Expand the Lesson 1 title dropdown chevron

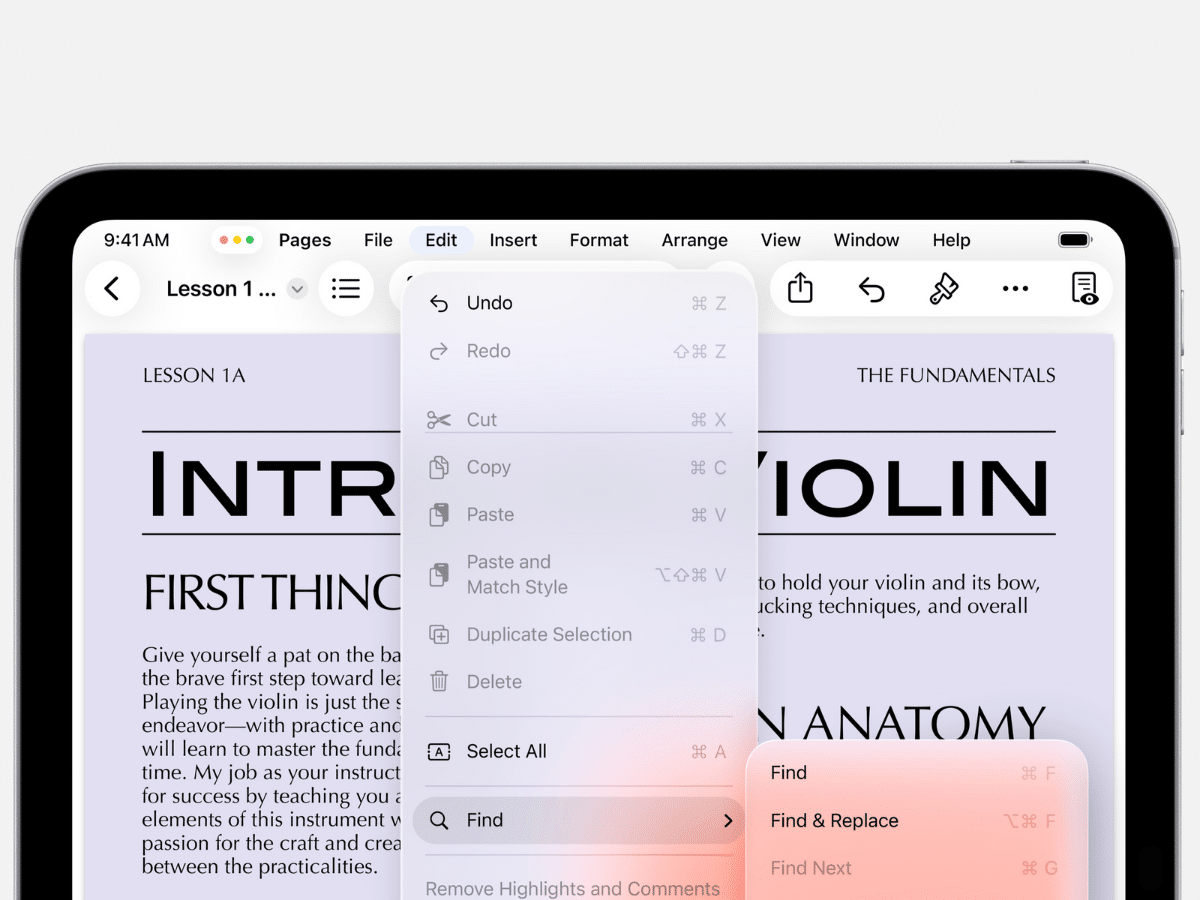[297, 289]
